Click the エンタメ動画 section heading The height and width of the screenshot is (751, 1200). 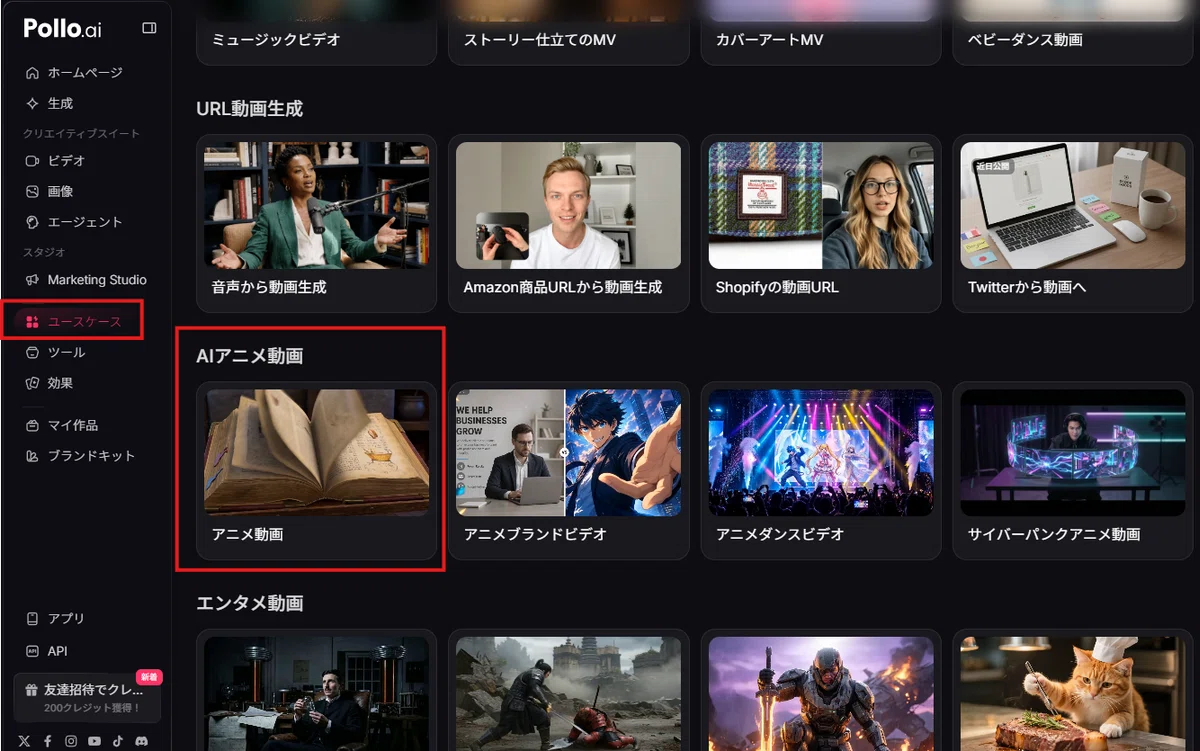click(x=249, y=603)
